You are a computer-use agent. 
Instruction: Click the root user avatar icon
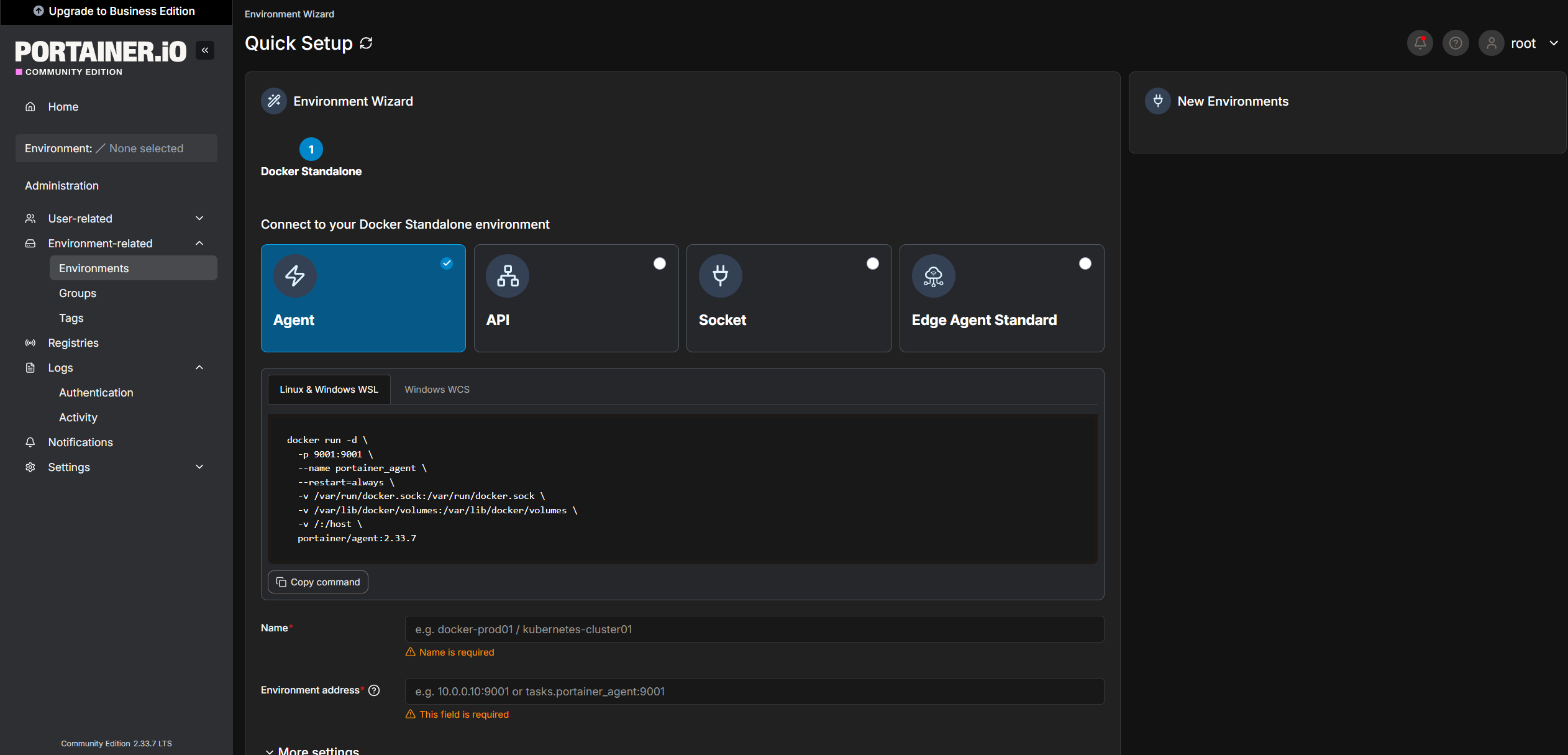coord(1491,43)
